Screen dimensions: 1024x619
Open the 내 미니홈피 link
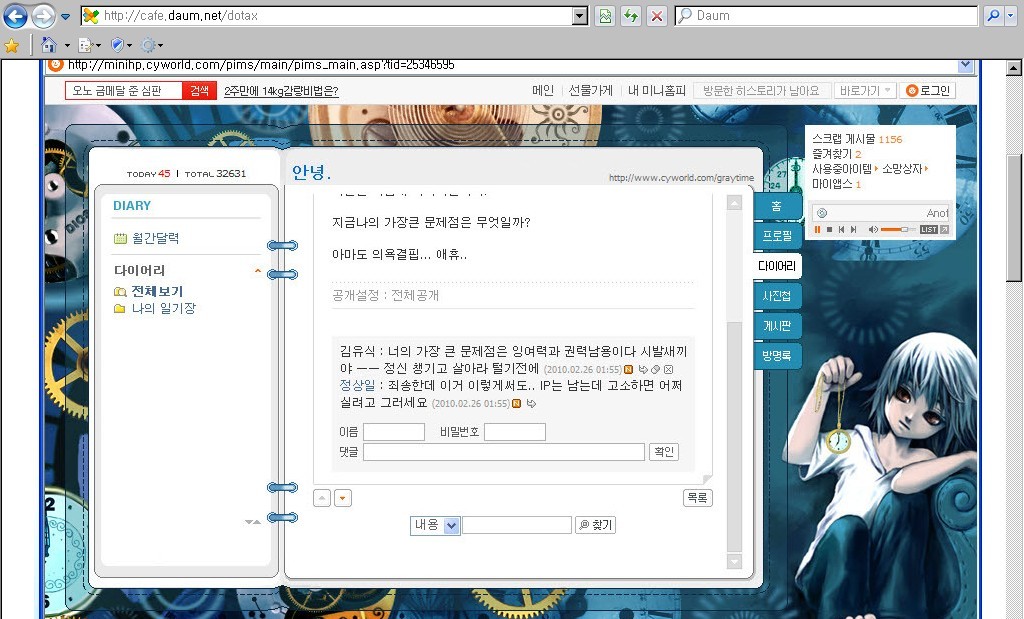click(x=656, y=91)
